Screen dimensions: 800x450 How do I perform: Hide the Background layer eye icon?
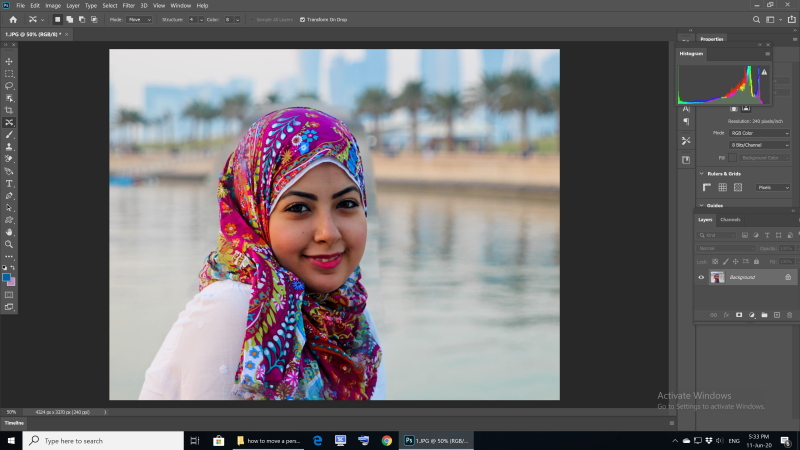point(701,278)
